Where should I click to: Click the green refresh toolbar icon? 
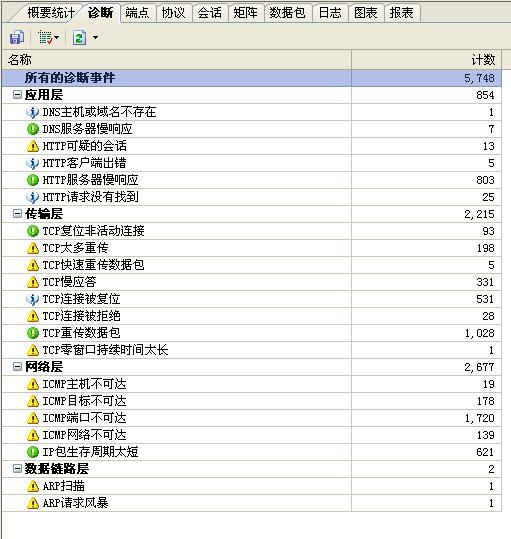tap(79, 37)
